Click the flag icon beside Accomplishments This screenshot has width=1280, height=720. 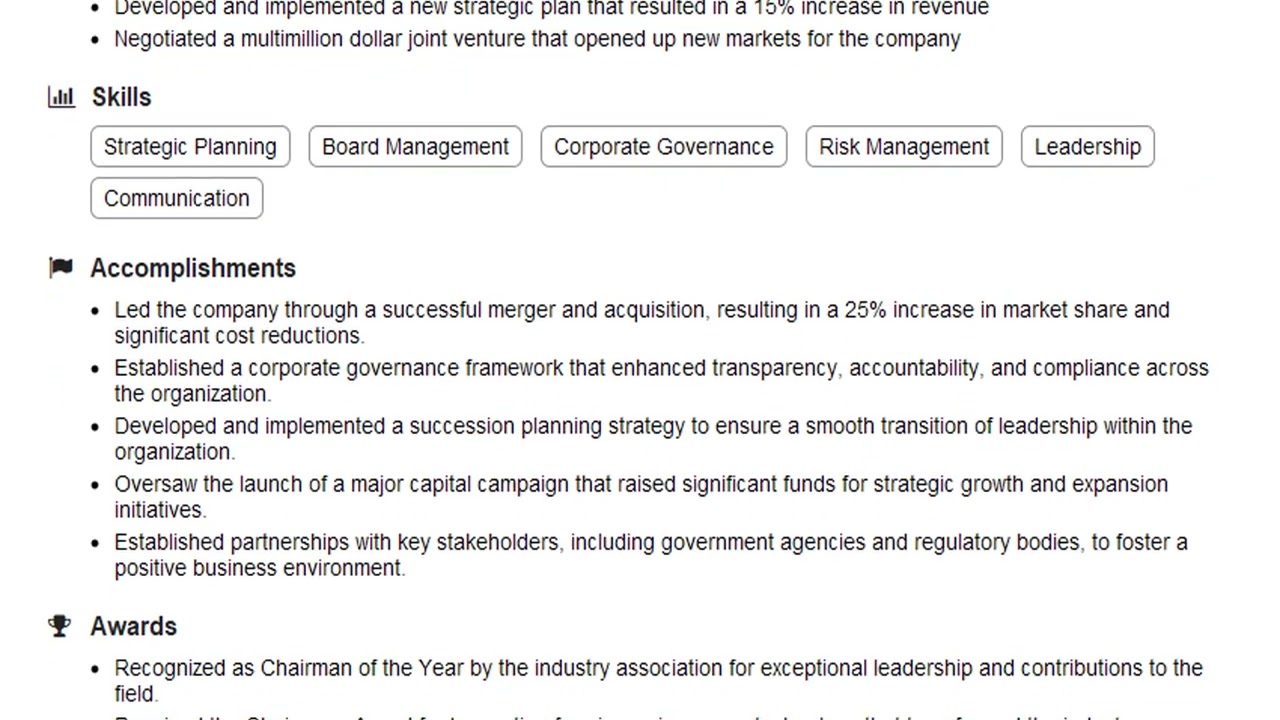[x=61, y=267]
